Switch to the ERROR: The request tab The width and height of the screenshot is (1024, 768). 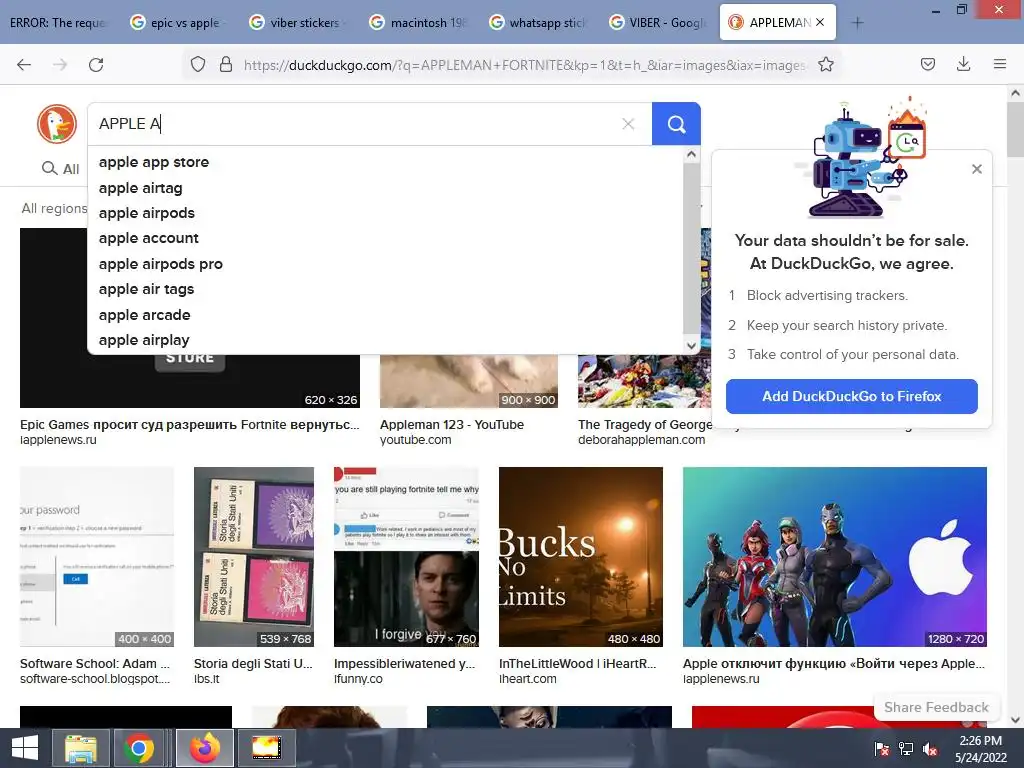coord(57,23)
